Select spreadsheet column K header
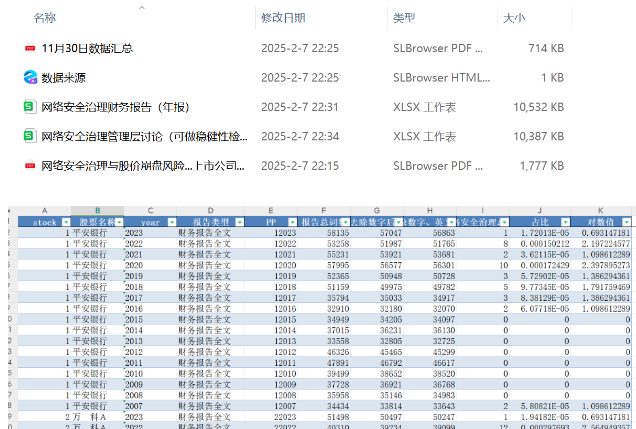The width and height of the screenshot is (636, 429). (601, 211)
